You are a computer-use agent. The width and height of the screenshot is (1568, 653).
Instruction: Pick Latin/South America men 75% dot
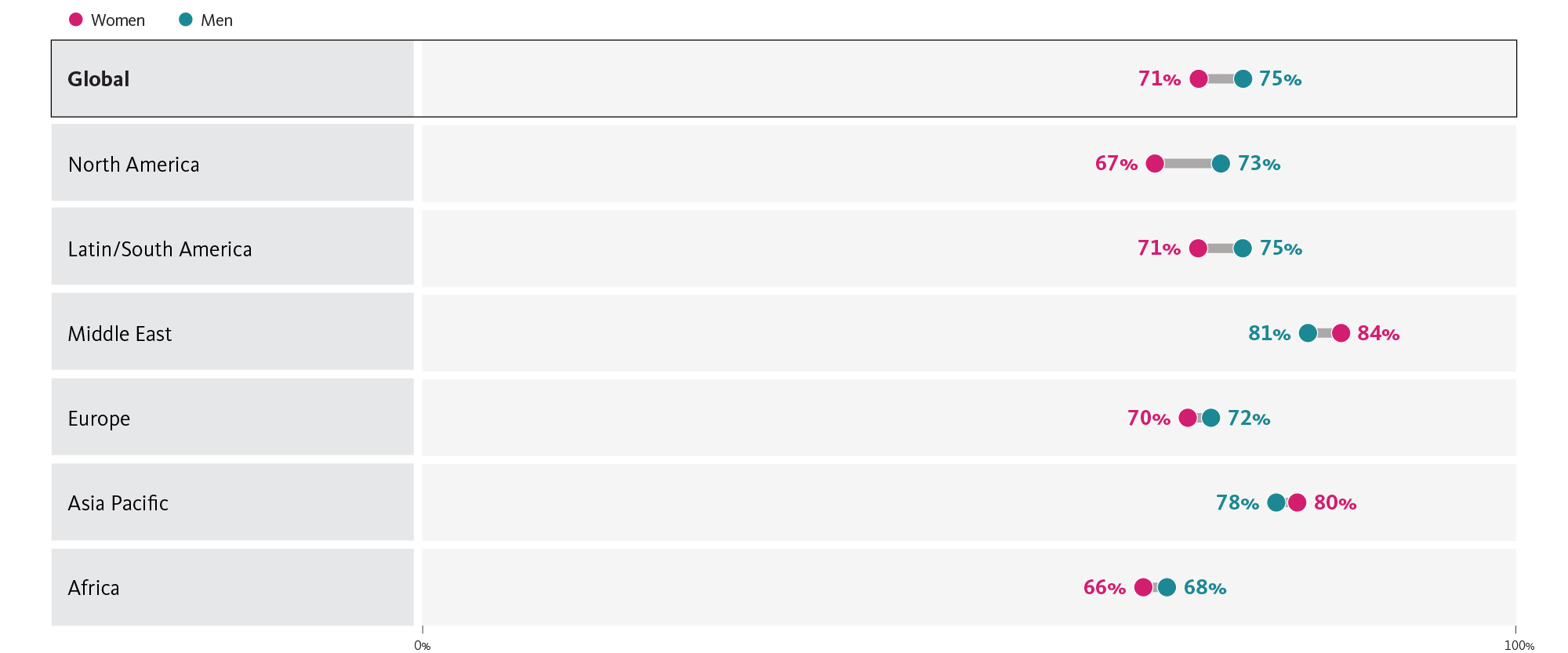(x=1243, y=249)
